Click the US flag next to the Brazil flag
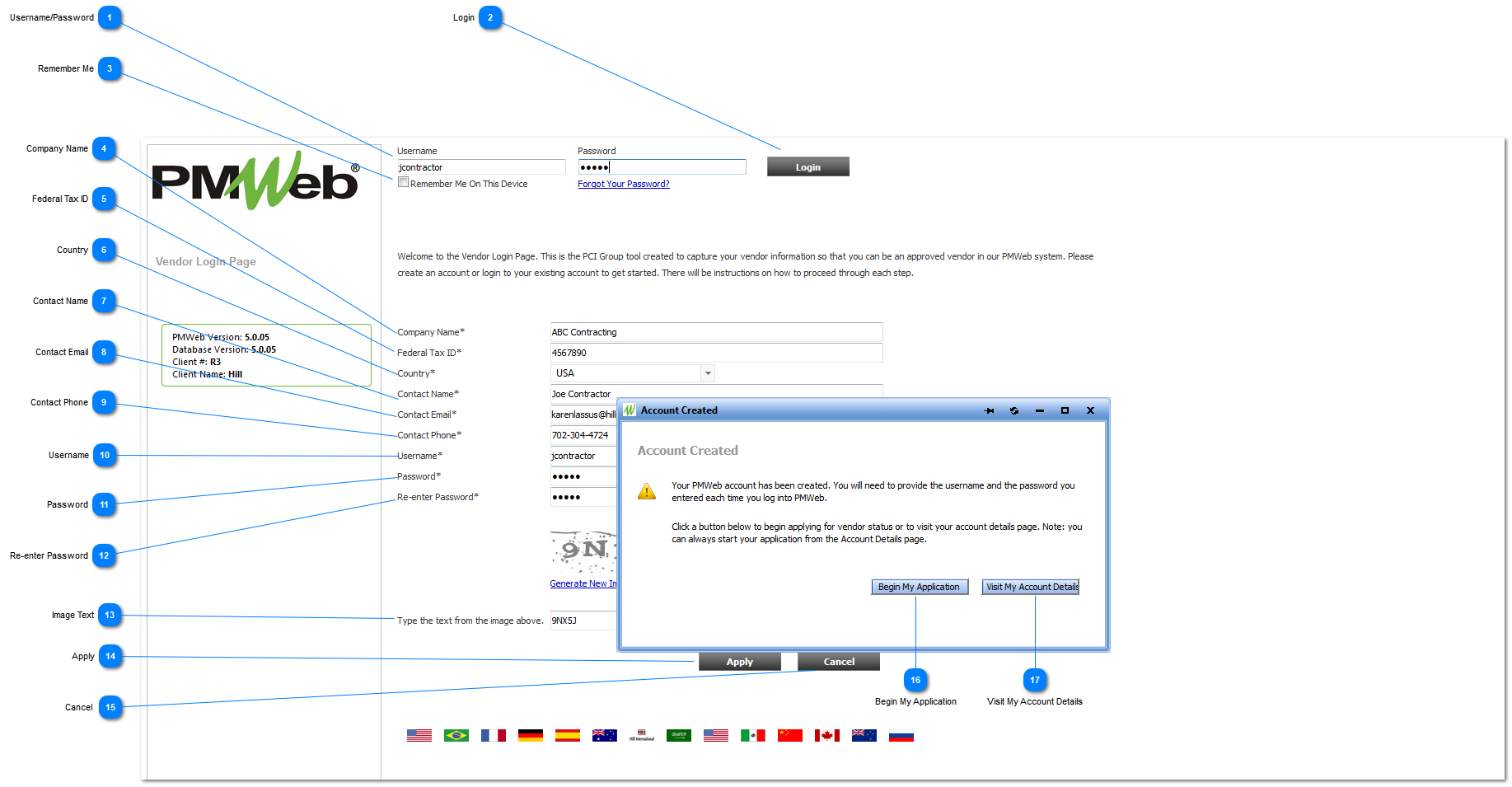Viewport: 1512px width, 787px height. tap(419, 735)
